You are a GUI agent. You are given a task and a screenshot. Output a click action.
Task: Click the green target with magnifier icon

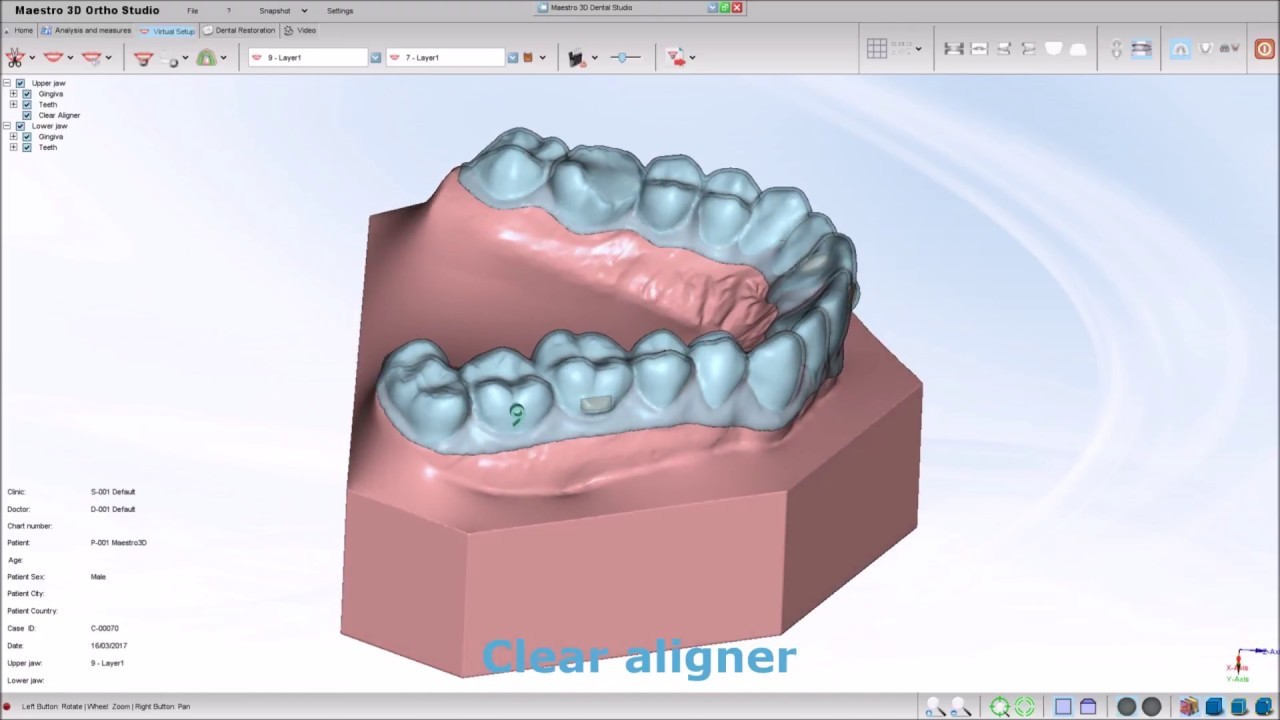pos(999,707)
